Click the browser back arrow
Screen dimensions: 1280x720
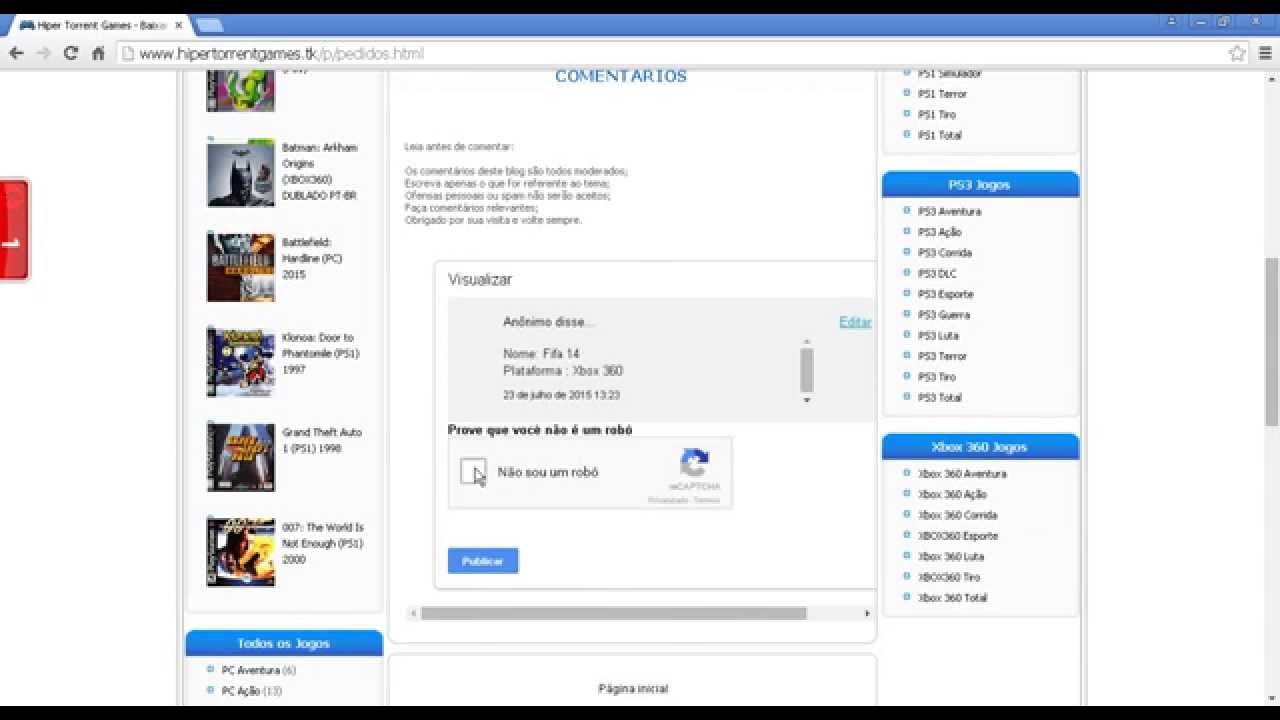coord(16,54)
